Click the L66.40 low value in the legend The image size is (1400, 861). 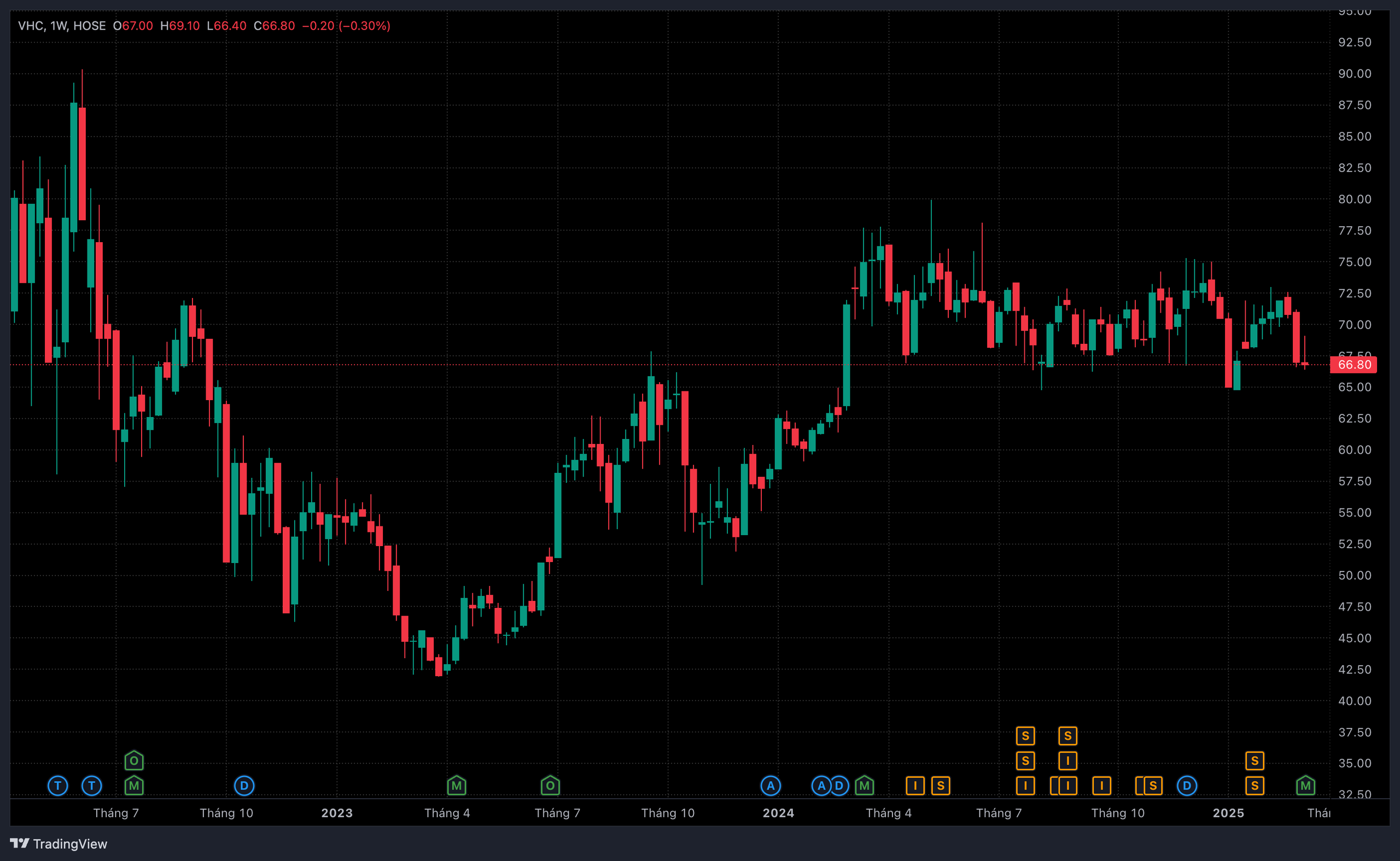click(227, 26)
